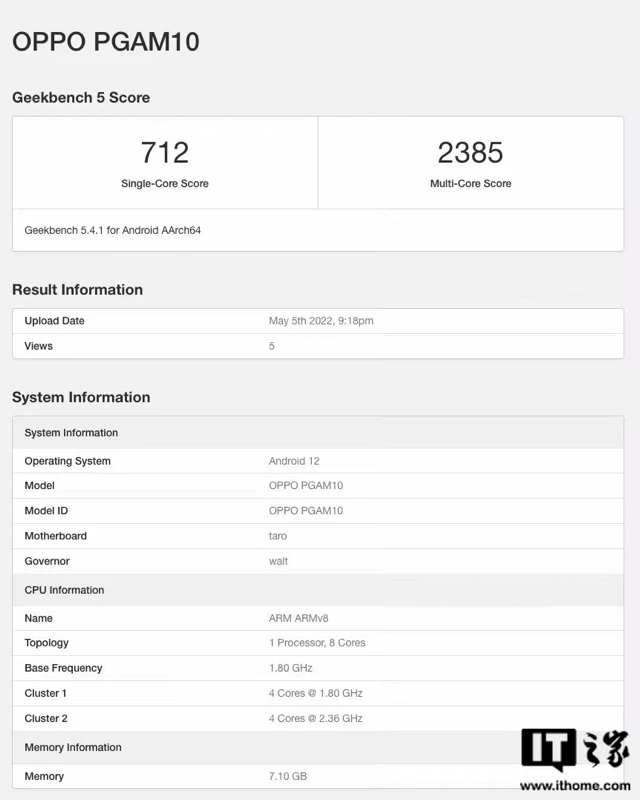Viewport: 640px width, 800px height.
Task: Click the Single-Core Score label
Action: (x=165, y=183)
